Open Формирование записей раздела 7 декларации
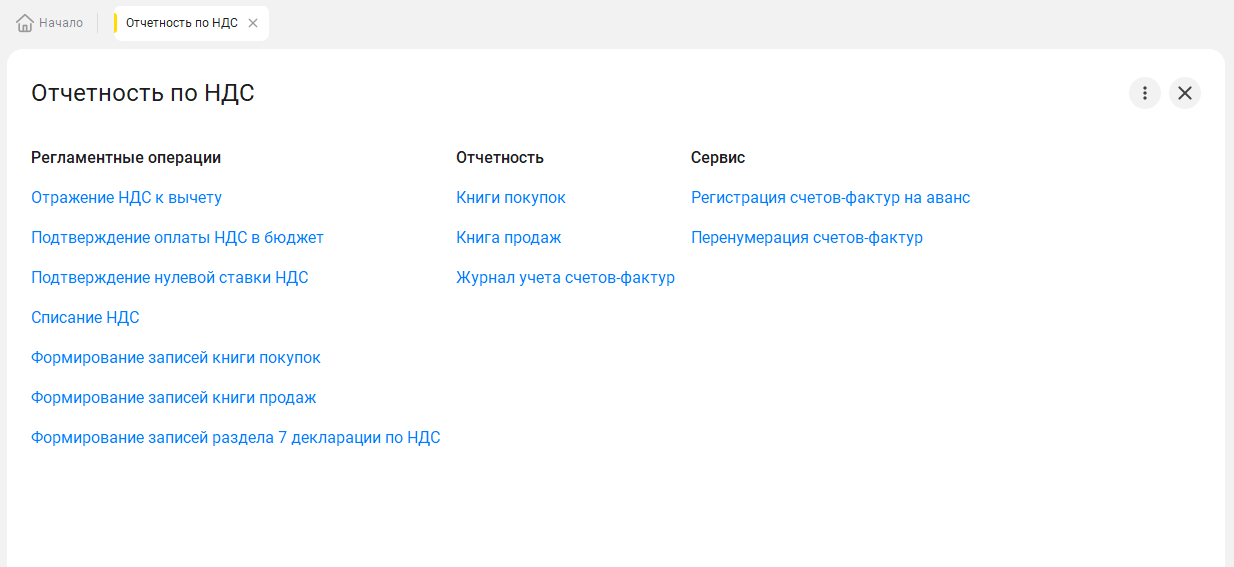Image resolution: width=1234 pixels, height=567 pixels. [235, 438]
